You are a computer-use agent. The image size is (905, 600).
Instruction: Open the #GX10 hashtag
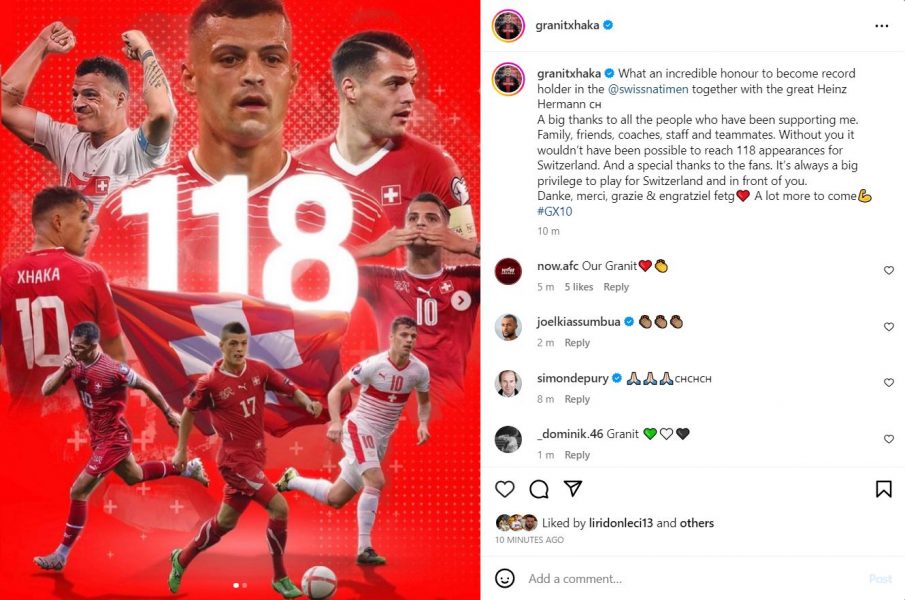coord(555,211)
